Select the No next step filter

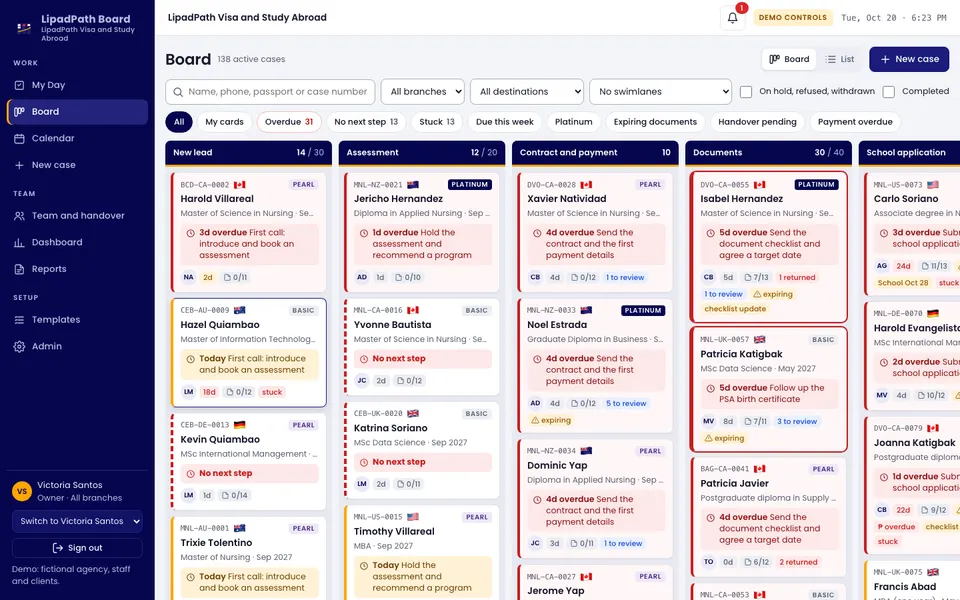click(x=366, y=122)
